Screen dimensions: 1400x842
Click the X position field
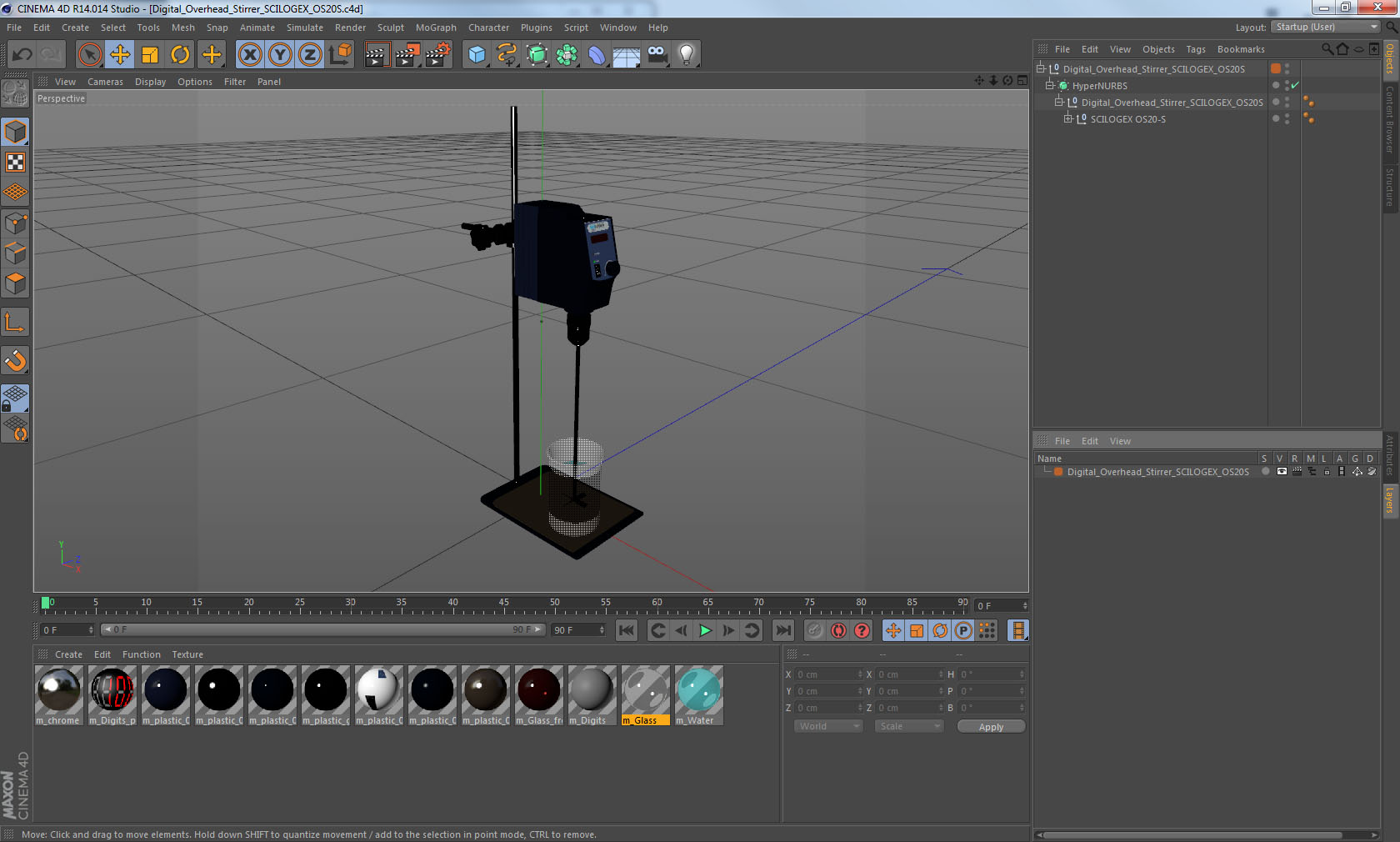[828, 674]
